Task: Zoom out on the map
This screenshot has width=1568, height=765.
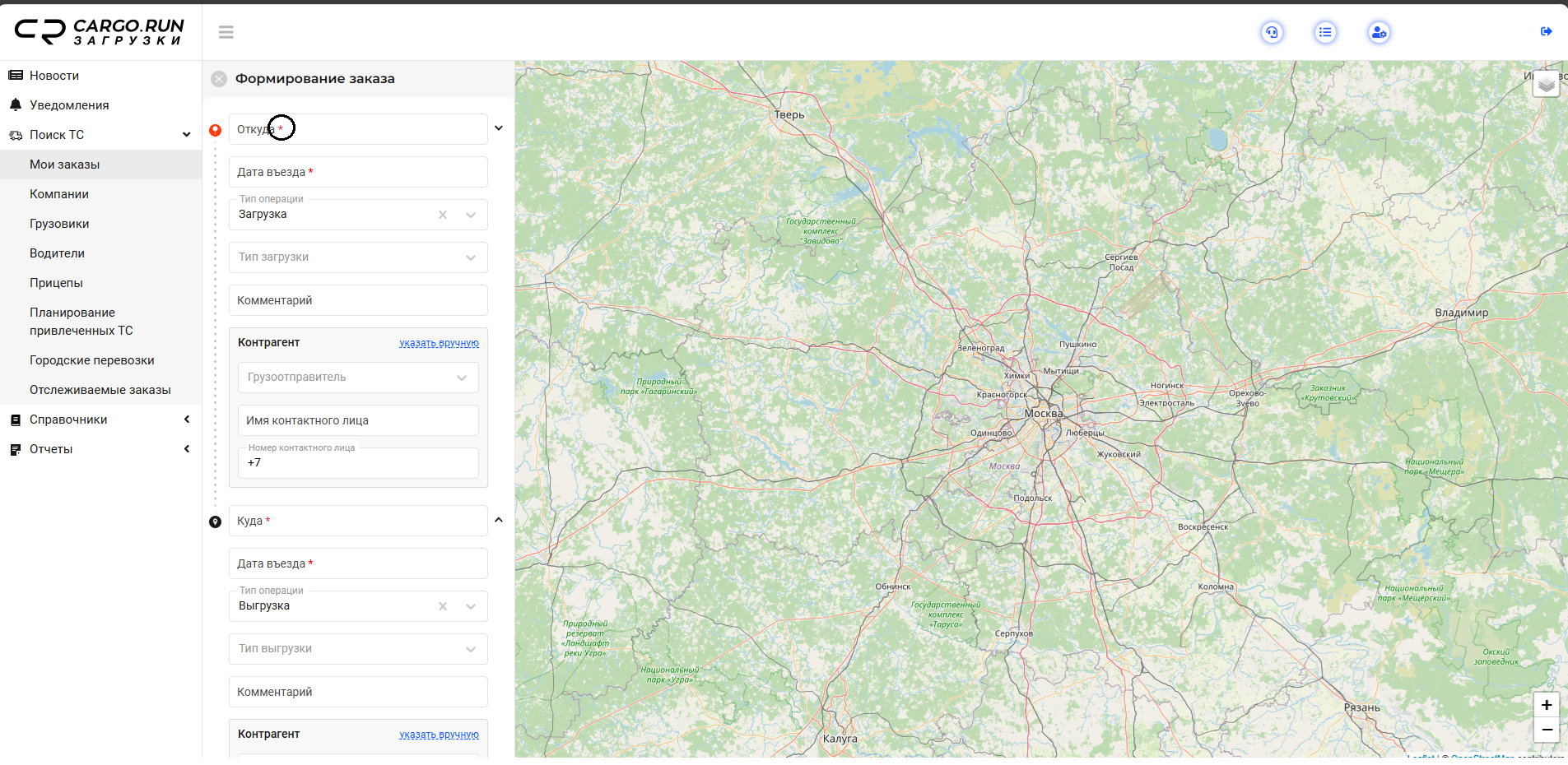Action: point(1546,730)
